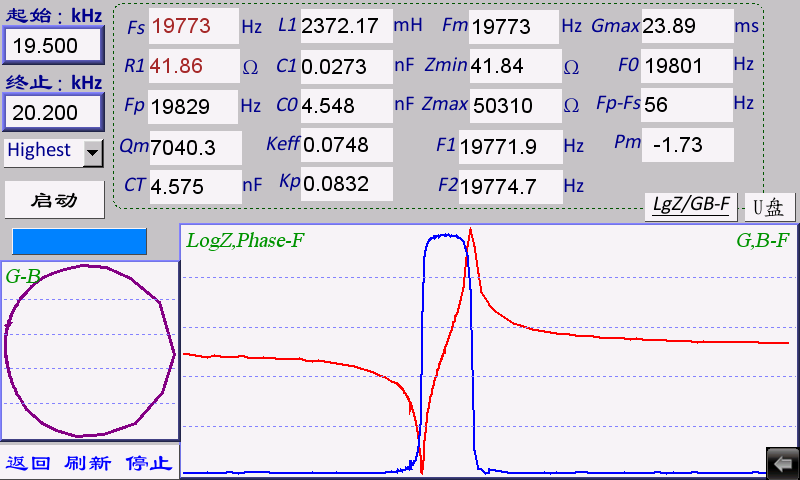The height and width of the screenshot is (480, 800).
Task: Click the G,B-F label on the plot
Action: click(763, 240)
